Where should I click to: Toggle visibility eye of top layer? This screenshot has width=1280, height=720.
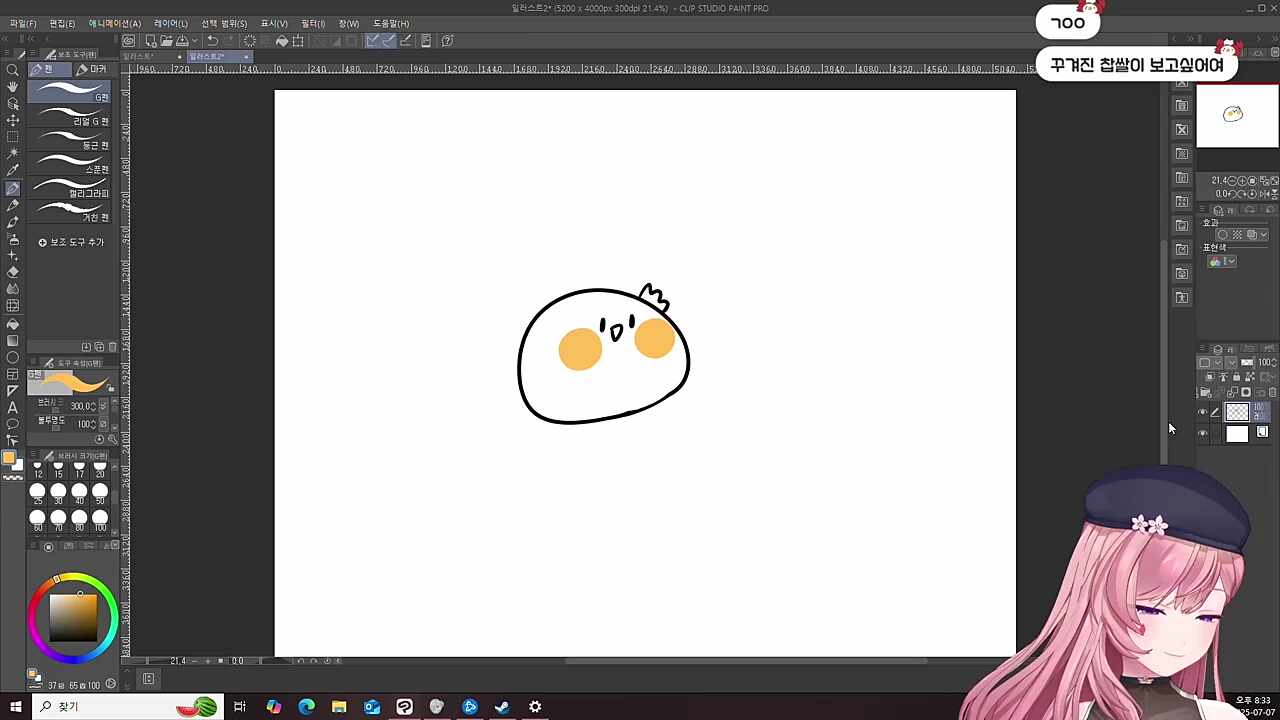pos(1203,412)
